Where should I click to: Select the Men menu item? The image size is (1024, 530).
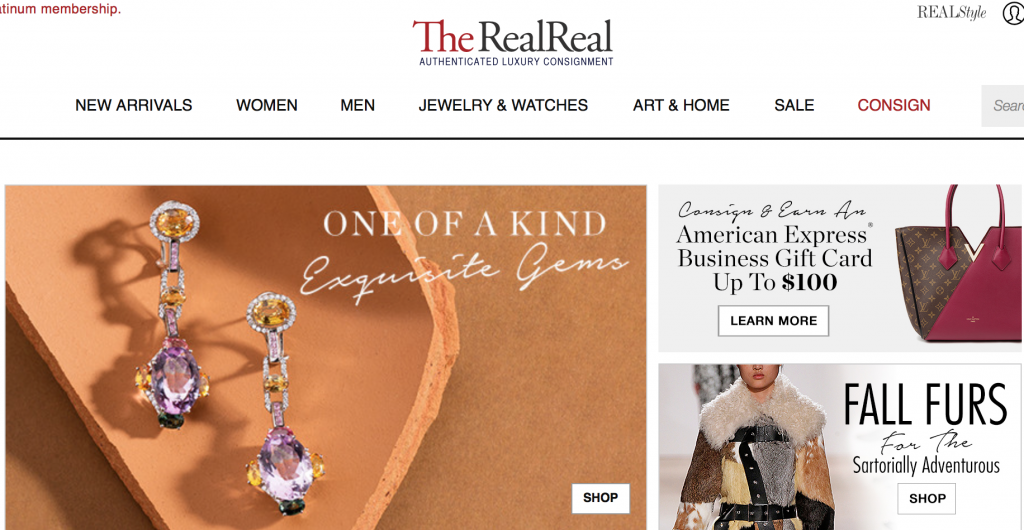(x=357, y=105)
